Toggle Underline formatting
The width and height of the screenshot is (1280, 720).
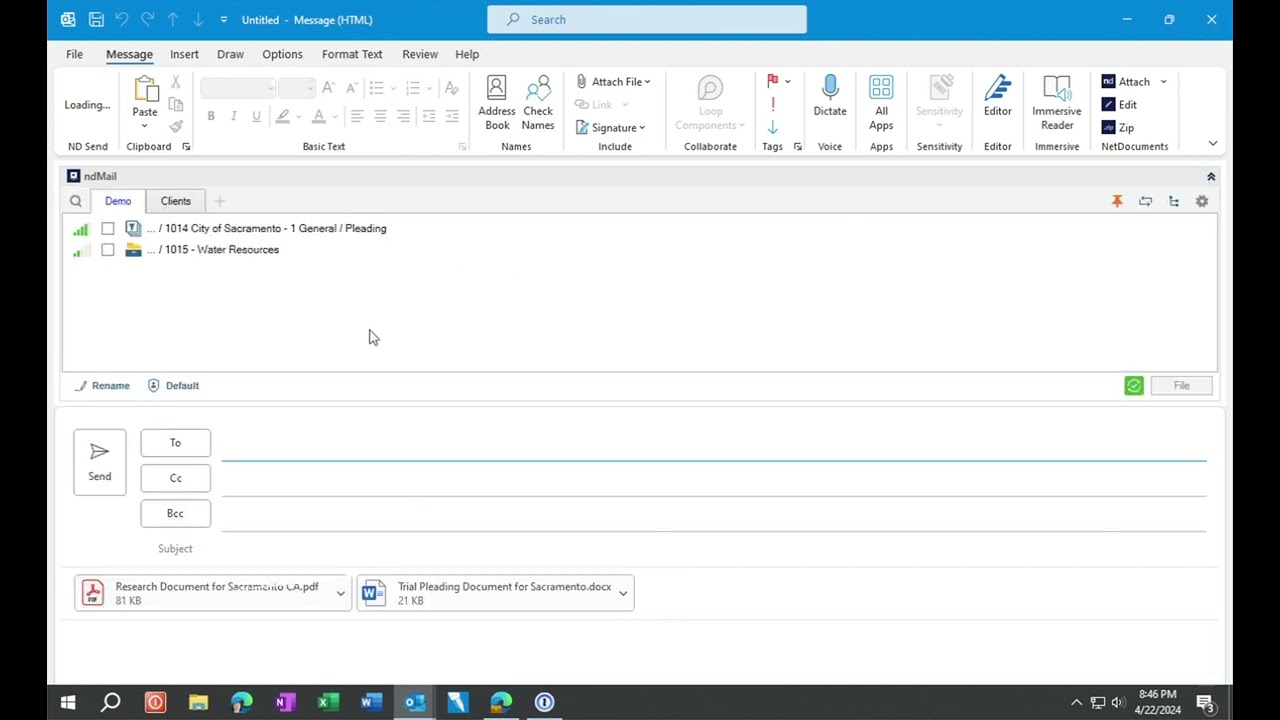coord(256,116)
